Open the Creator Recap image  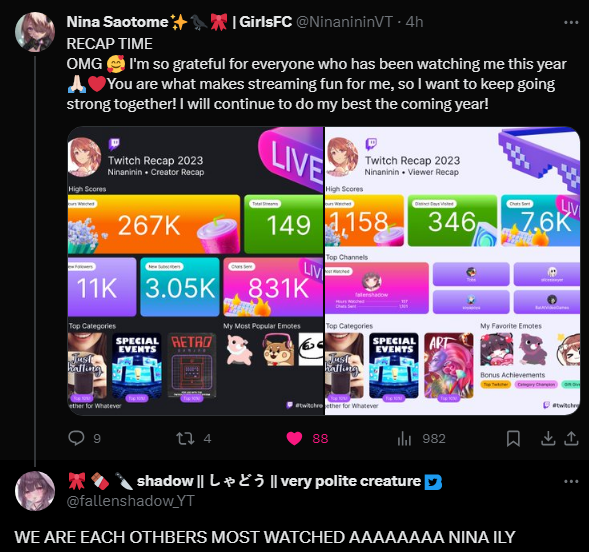[x=195, y=271]
